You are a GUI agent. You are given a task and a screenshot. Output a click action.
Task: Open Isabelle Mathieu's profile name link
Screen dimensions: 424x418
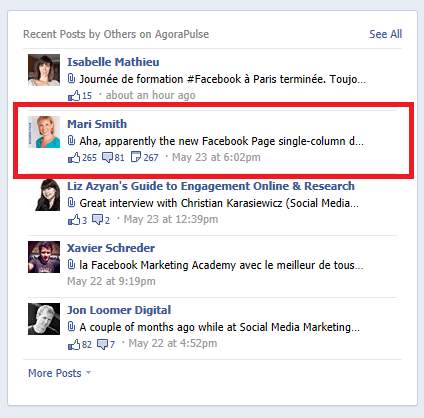click(113, 62)
